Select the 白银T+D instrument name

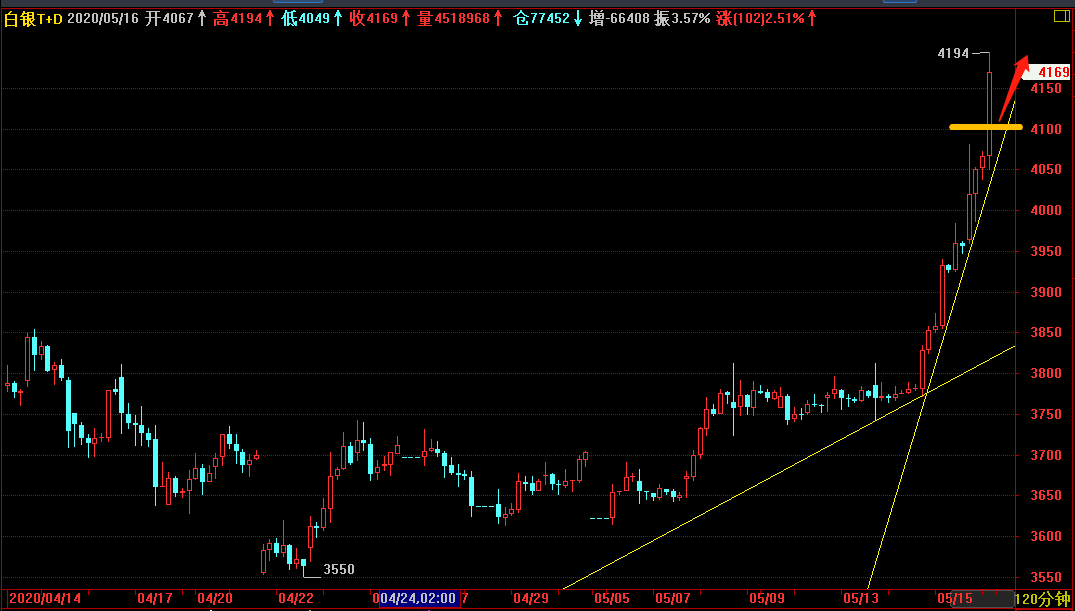pos(33,19)
